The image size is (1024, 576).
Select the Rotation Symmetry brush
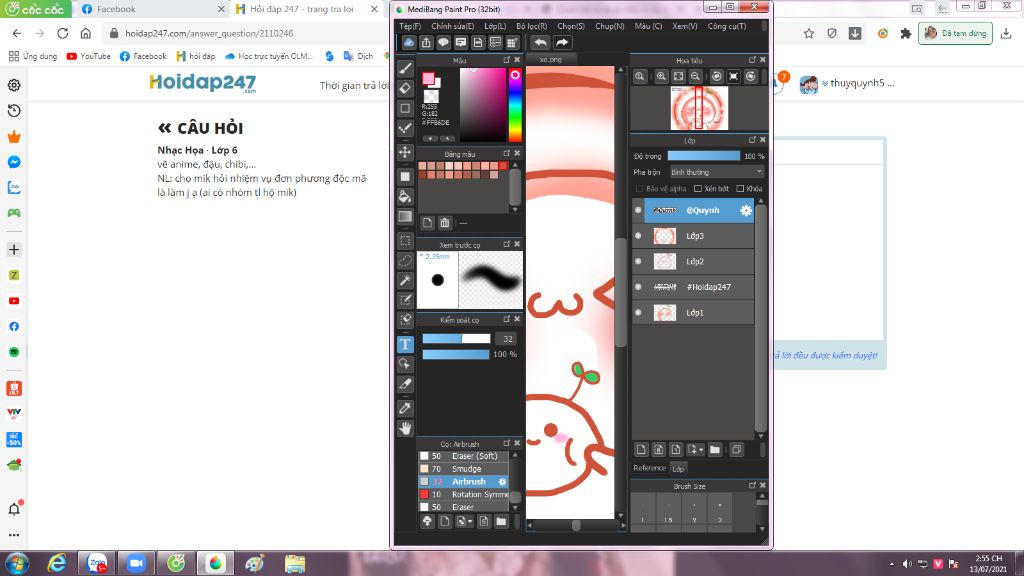[463, 494]
